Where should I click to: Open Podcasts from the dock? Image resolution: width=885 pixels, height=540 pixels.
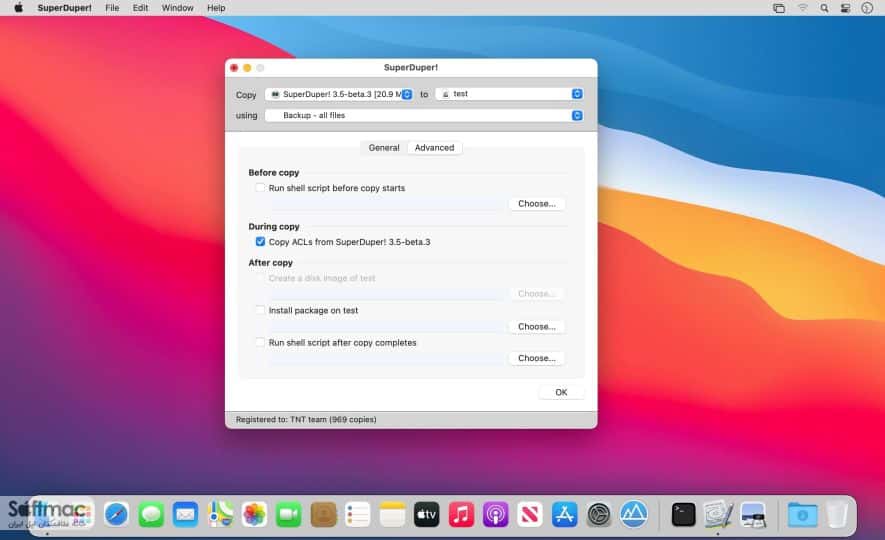pyautogui.click(x=496, y=515)
